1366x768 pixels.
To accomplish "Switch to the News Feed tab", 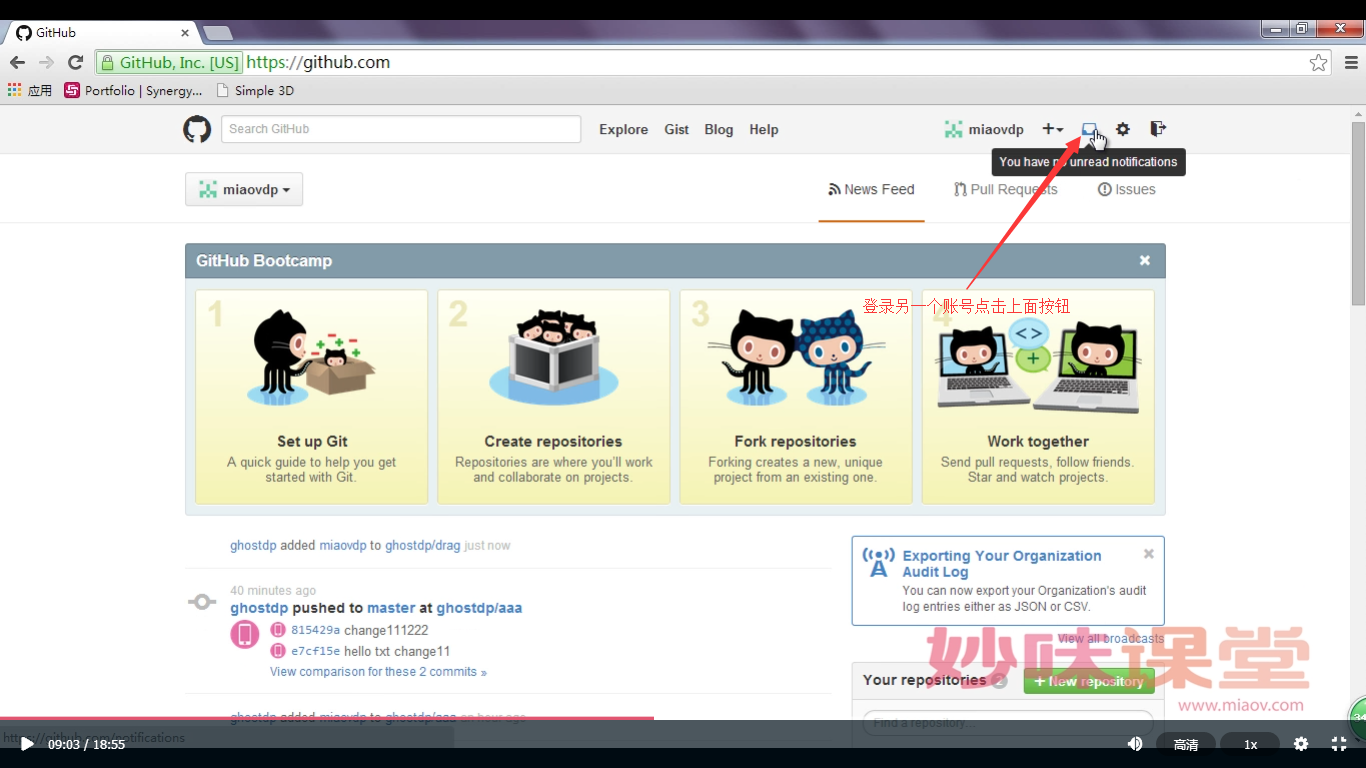I will pyautogui.click(x=871, y=189).
